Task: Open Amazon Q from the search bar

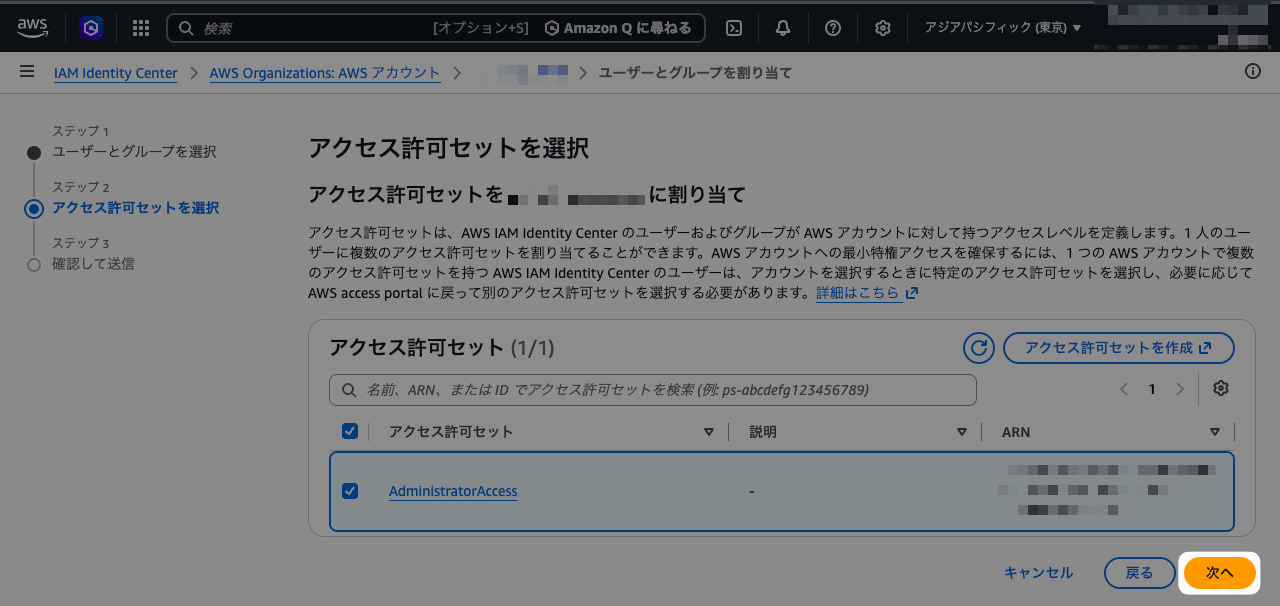Action: (618, 28)
